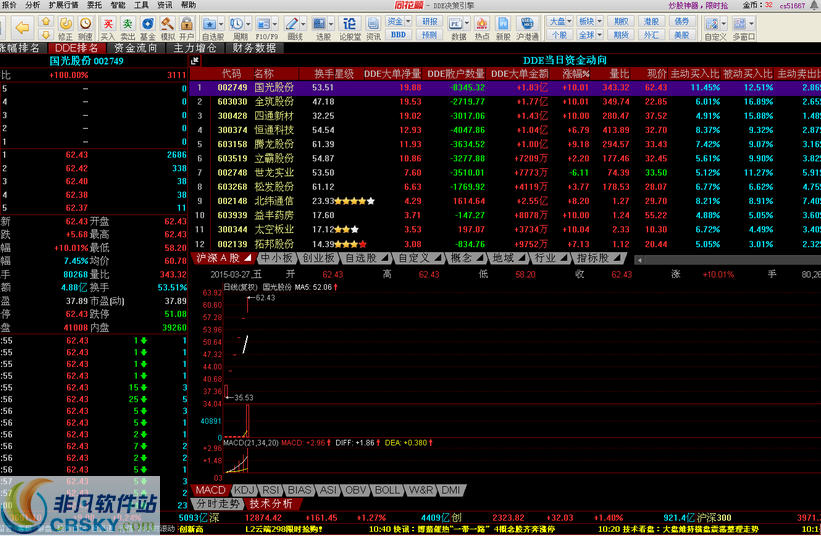The image size is (821, 536).
Task: Expand the F10/F9 dropdown arrow
Action: coord(275,24)
